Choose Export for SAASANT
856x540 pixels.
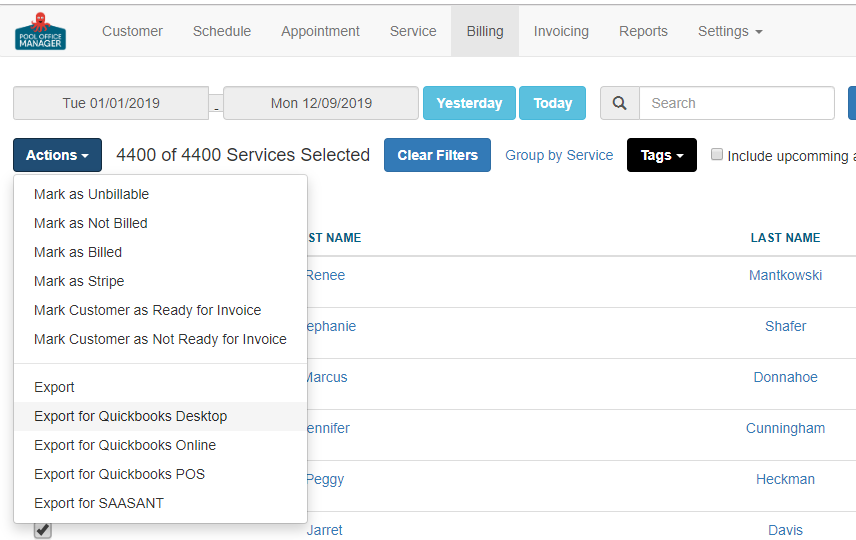click(160, 503)
